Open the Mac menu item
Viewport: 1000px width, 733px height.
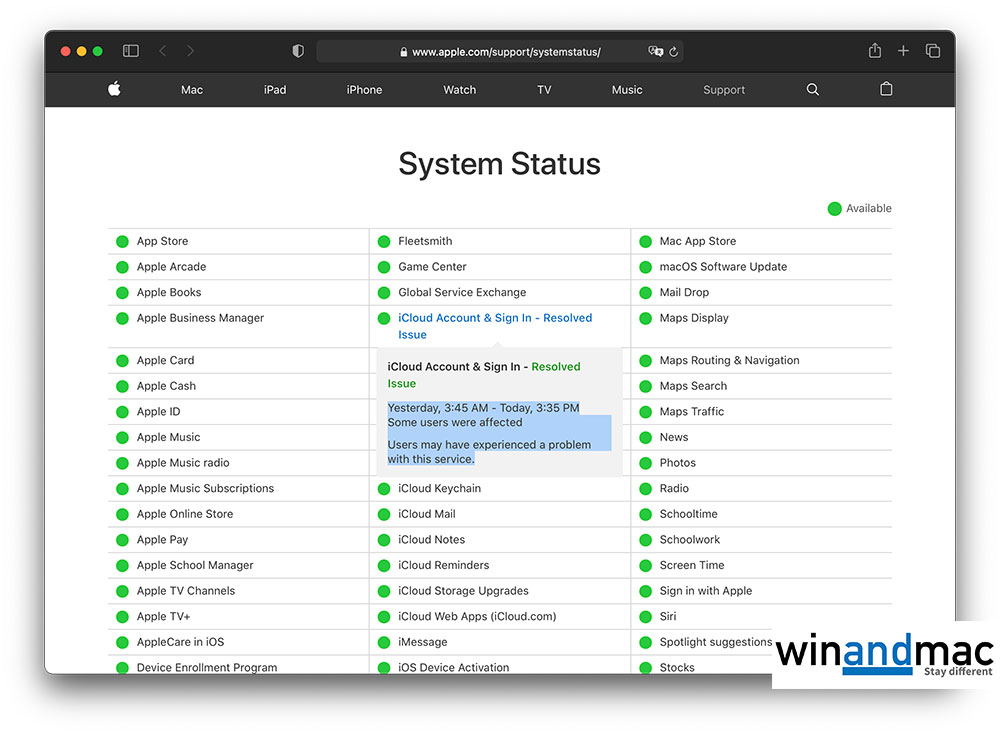click(x=192, y=90)
